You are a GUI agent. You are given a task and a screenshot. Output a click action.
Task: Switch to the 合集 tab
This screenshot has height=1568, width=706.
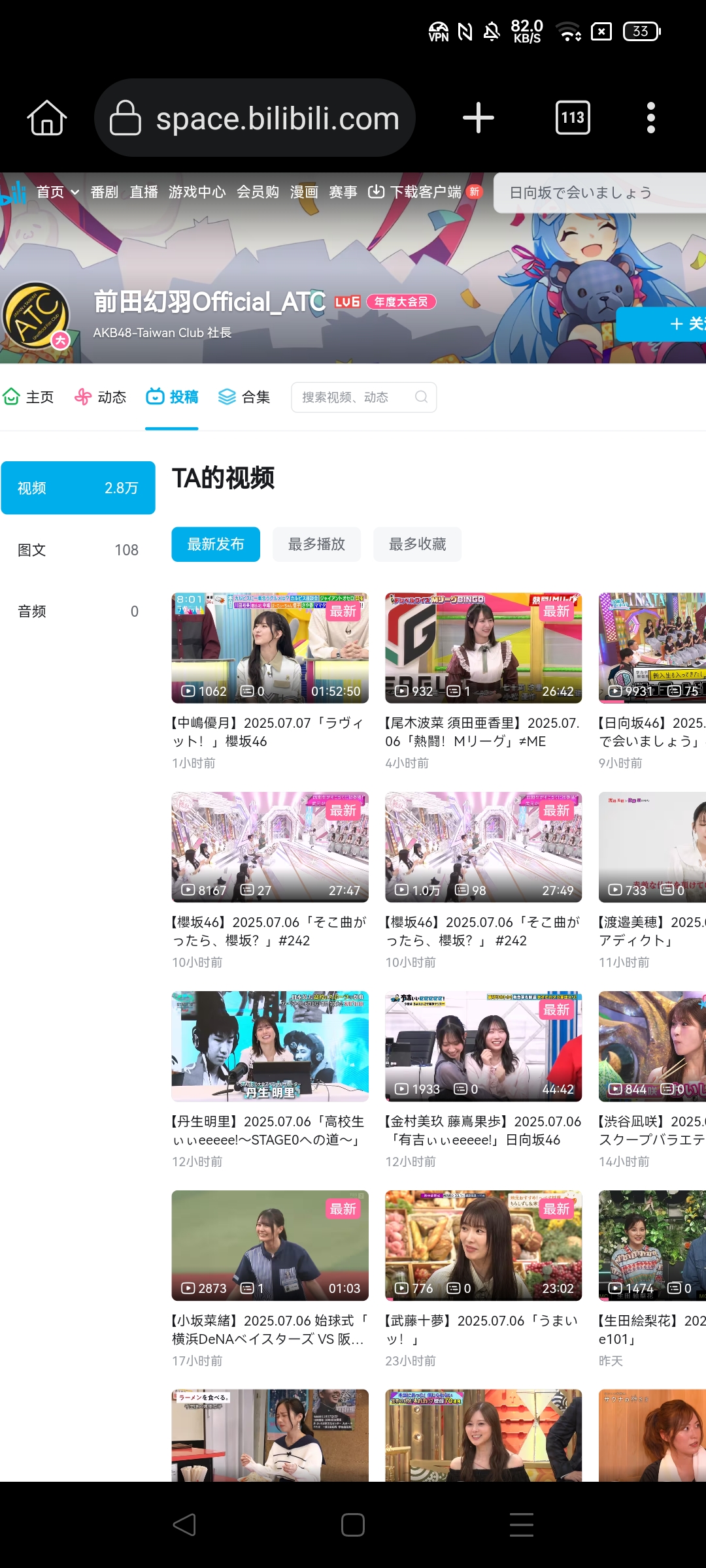[x=244, y=397]
